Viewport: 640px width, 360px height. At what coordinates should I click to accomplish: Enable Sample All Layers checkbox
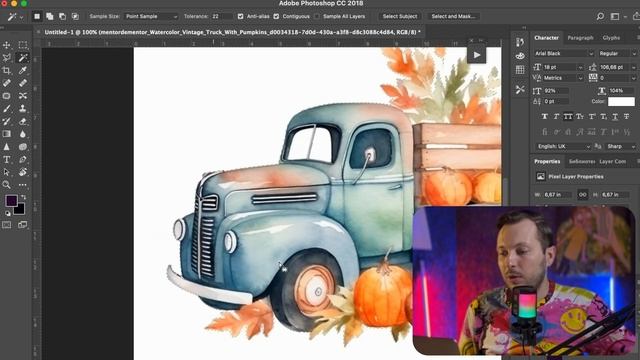pos(317,16)
